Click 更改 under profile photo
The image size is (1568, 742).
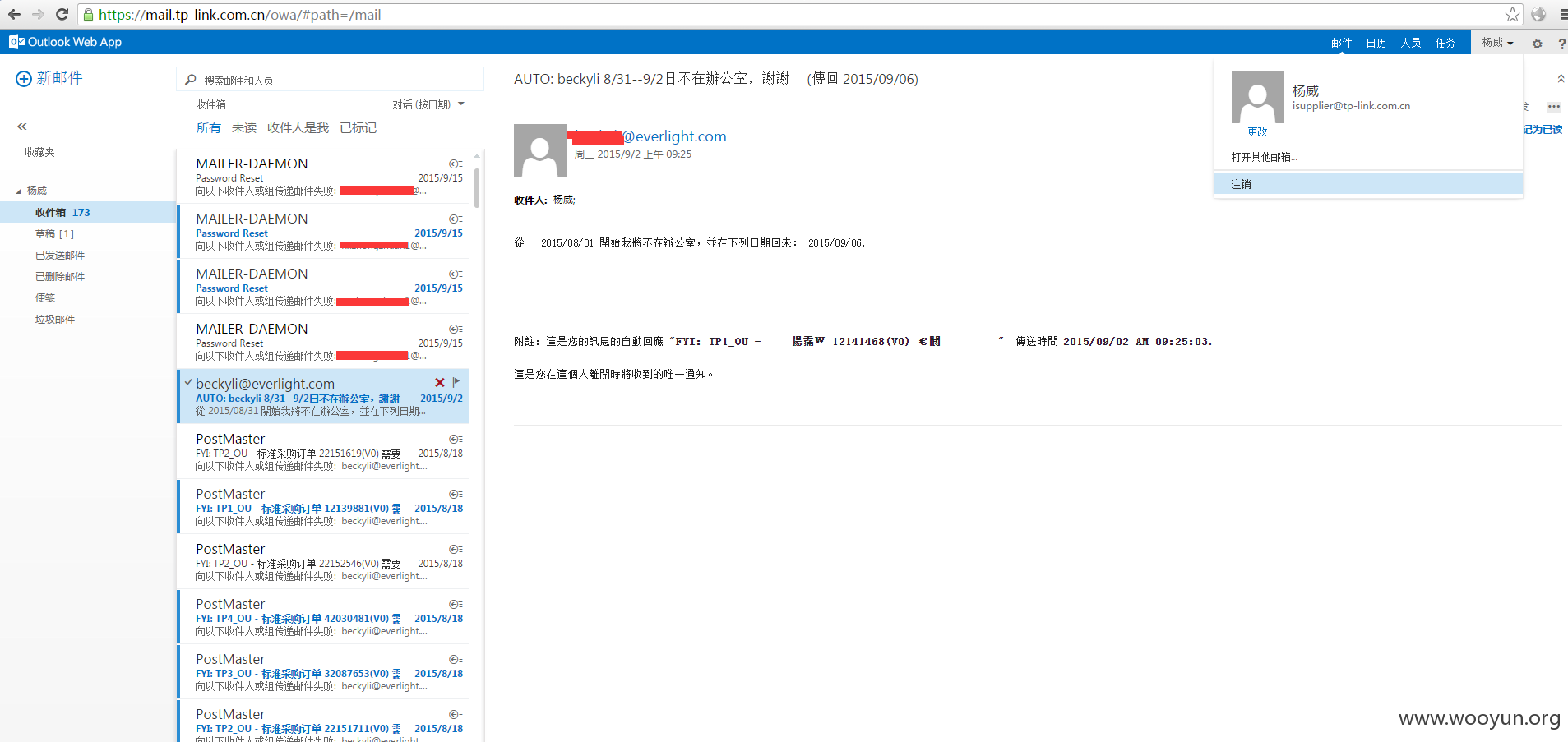pos(1257,132)
